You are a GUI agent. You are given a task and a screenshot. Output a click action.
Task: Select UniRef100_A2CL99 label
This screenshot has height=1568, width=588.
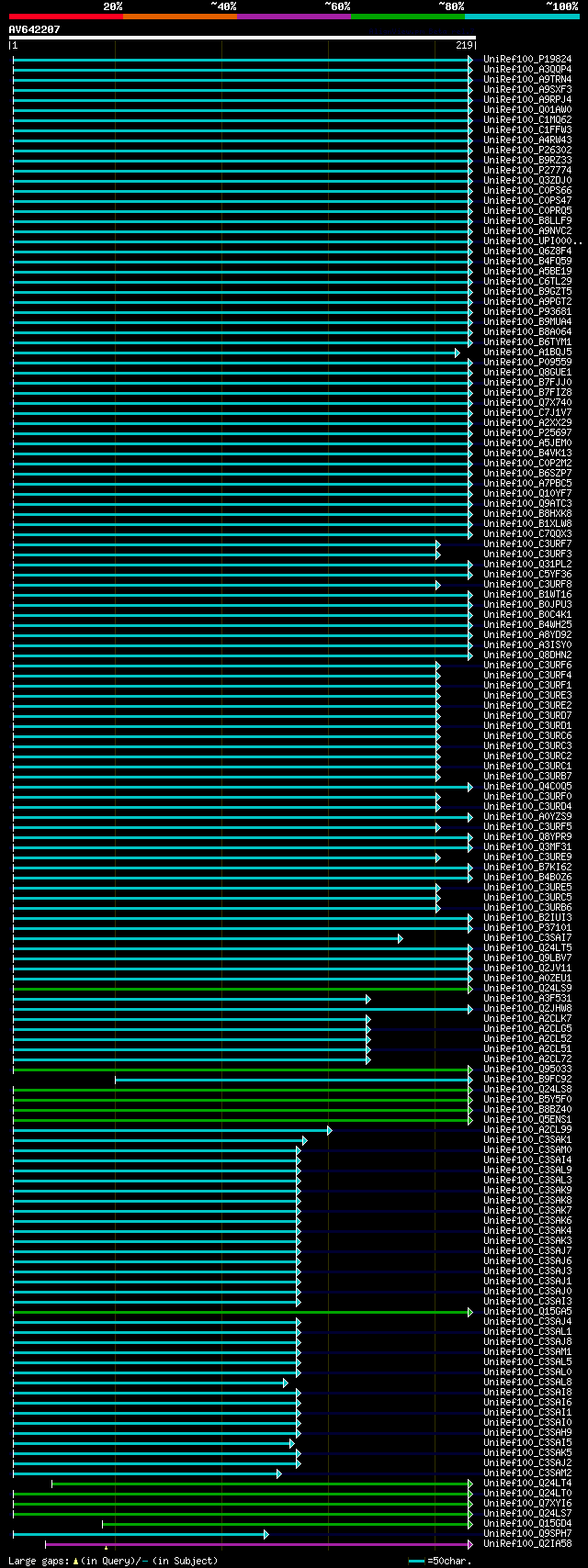527,1129
